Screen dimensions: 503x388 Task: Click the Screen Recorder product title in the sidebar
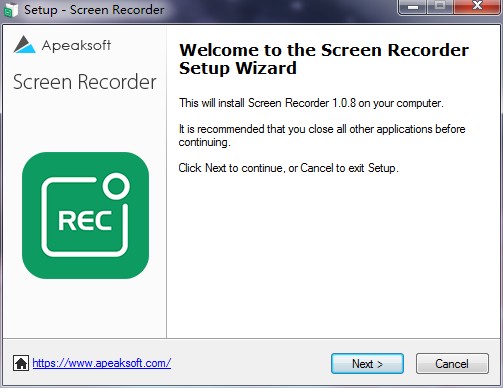coord(85,82)
